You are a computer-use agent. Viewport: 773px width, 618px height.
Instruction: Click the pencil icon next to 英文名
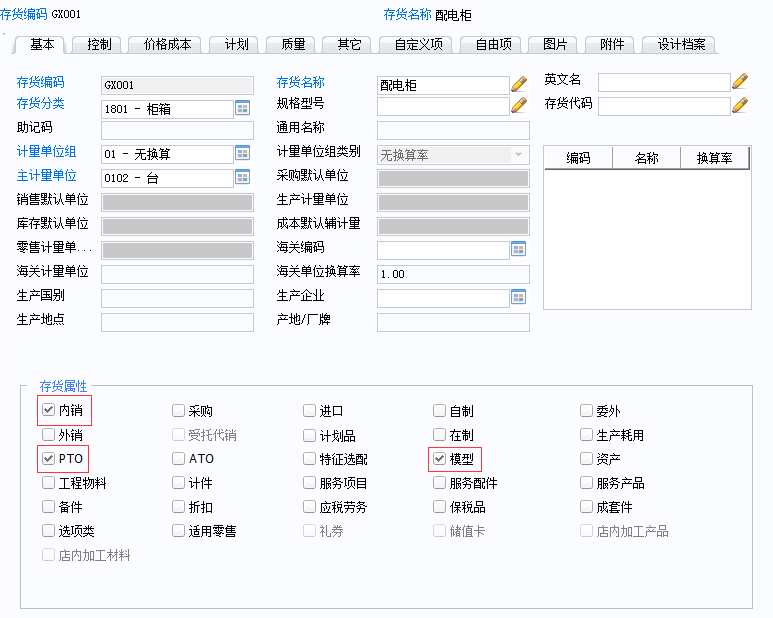point(740,81)
